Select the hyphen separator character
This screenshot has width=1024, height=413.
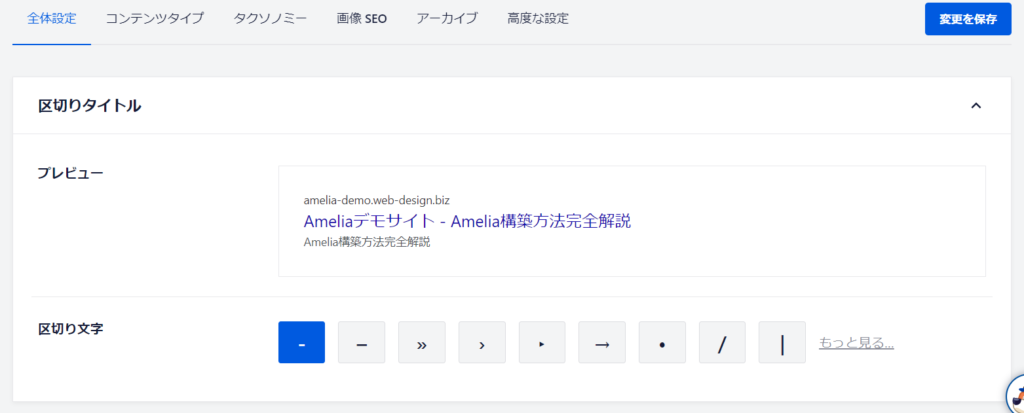[301, 342]
